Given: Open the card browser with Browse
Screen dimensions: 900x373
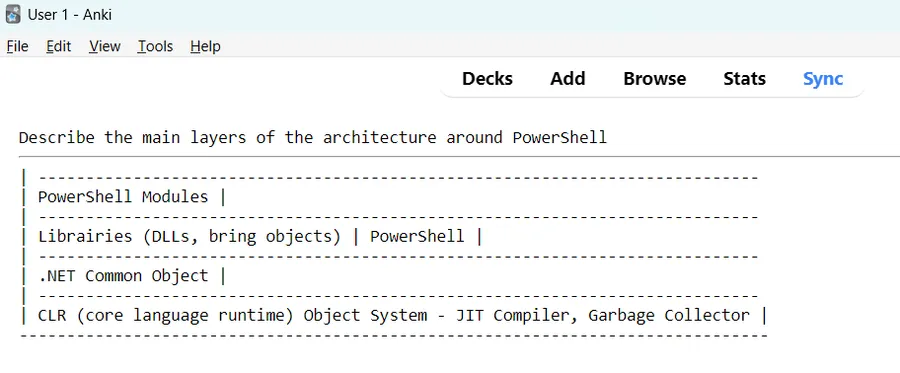Looking at the screenshot, I should [x=654, y=79].
